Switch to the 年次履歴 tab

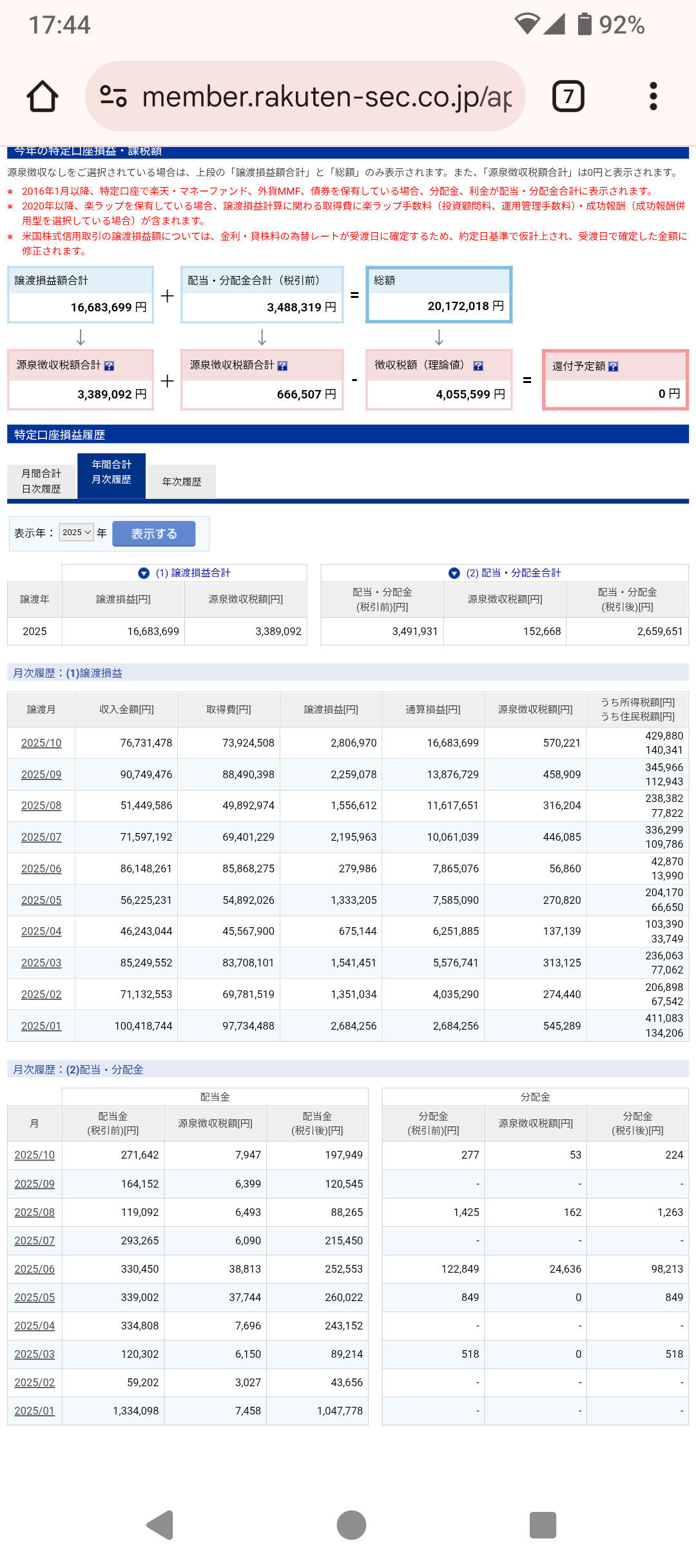181,482
